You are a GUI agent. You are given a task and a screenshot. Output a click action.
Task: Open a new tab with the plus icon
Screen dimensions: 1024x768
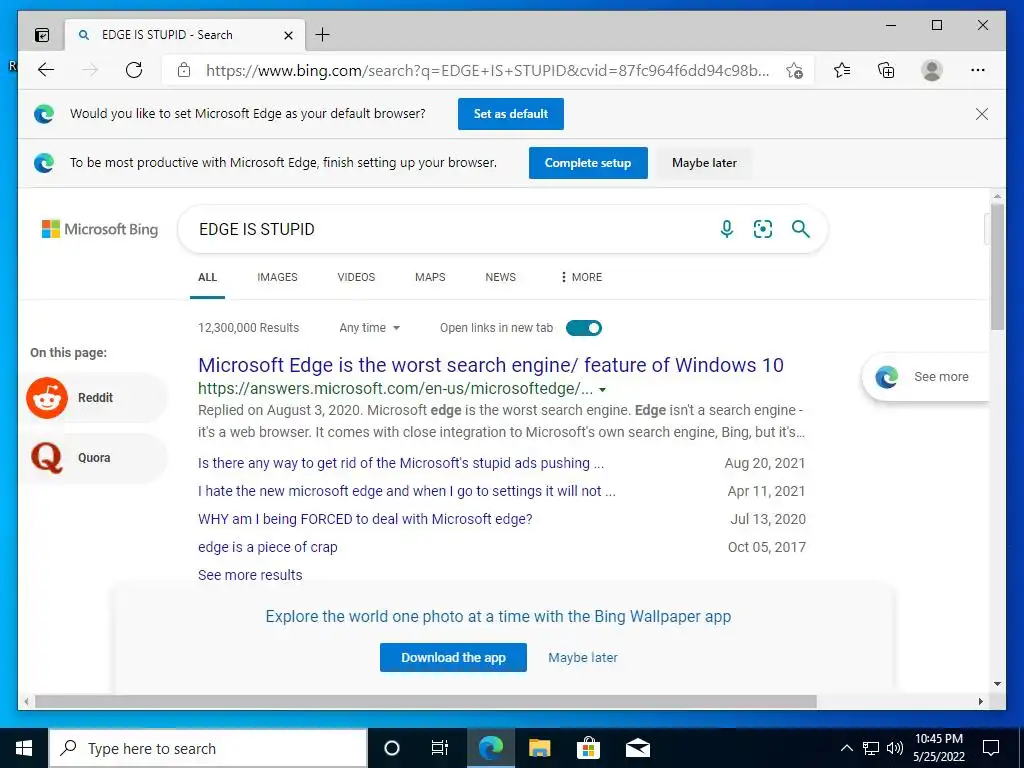[x=323, y=35]
